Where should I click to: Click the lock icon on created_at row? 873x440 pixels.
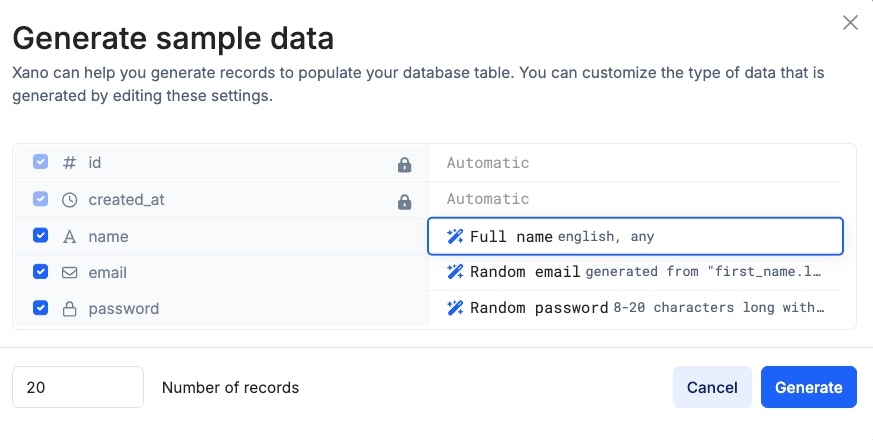pos(404,201)
